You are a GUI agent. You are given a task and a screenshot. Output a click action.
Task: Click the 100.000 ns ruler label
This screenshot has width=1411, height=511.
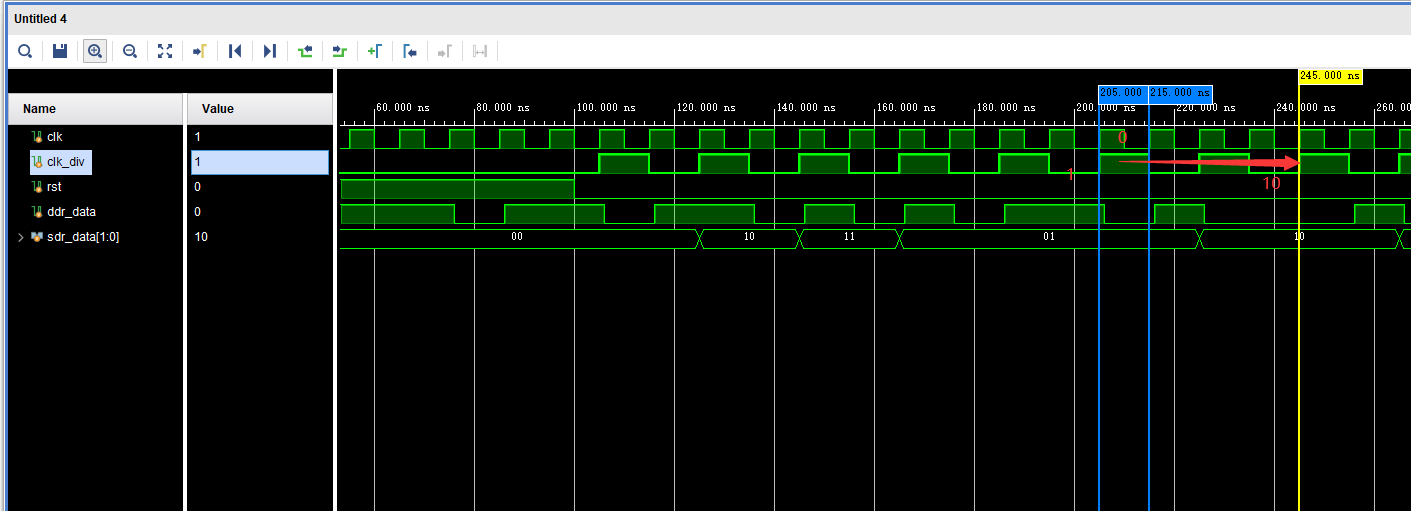pyautogui.click(x=606, y=107)
